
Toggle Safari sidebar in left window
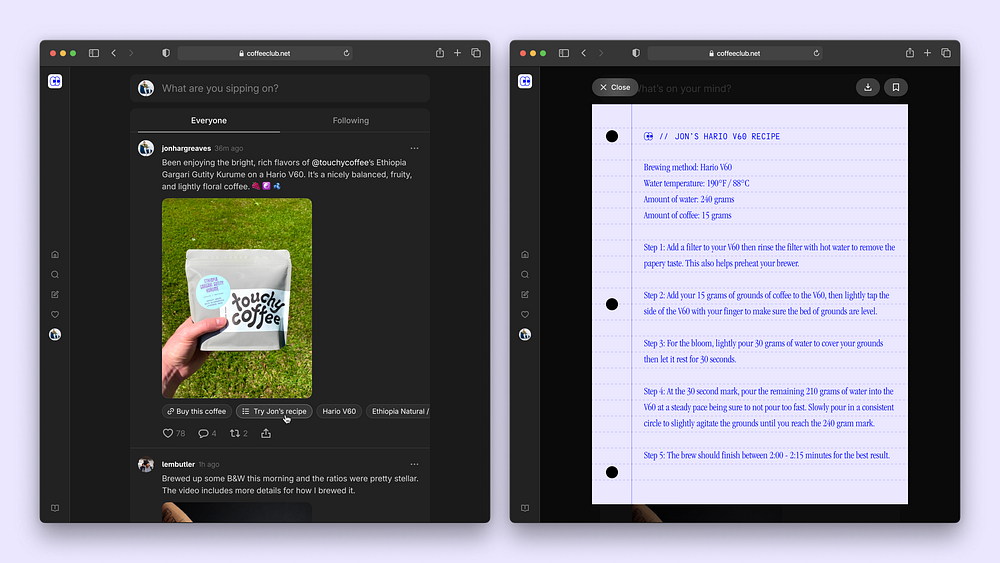[x=94, y=53]
